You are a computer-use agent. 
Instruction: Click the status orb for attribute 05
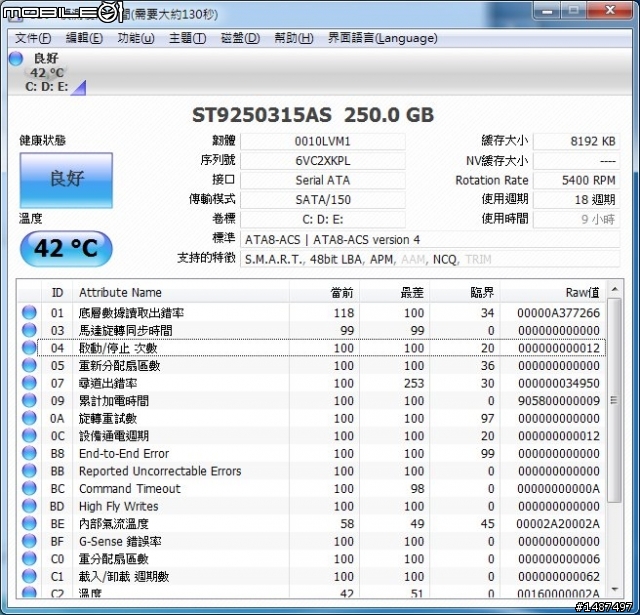click(29, 365)
